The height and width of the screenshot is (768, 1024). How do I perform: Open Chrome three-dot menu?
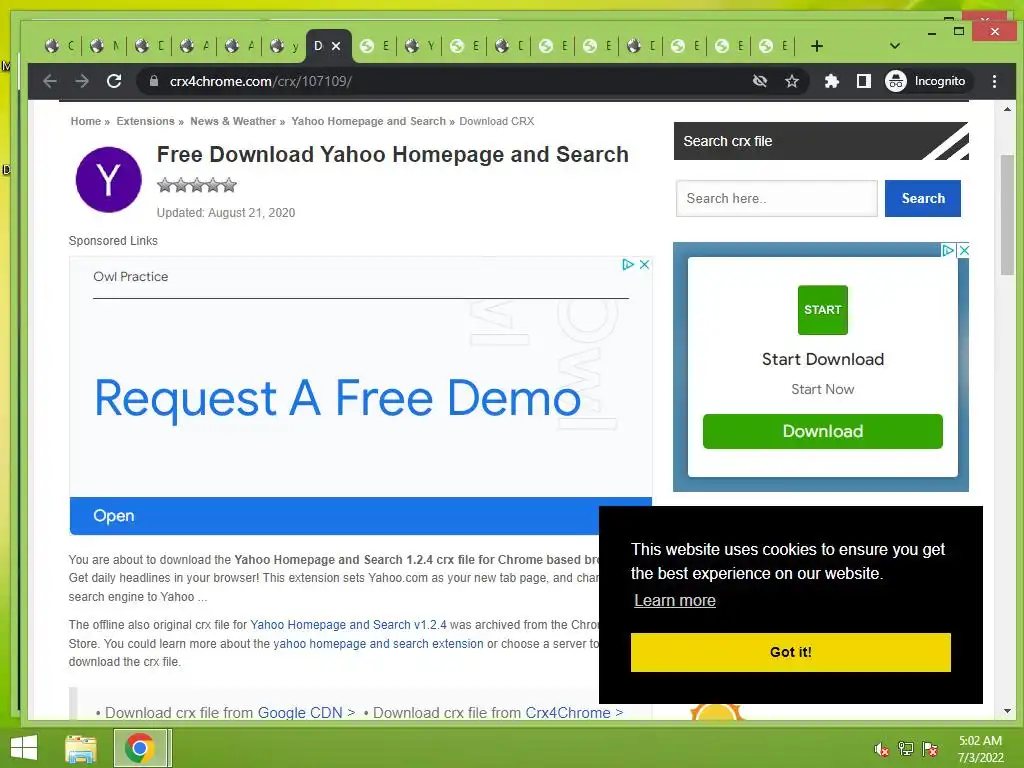[994, 81]
